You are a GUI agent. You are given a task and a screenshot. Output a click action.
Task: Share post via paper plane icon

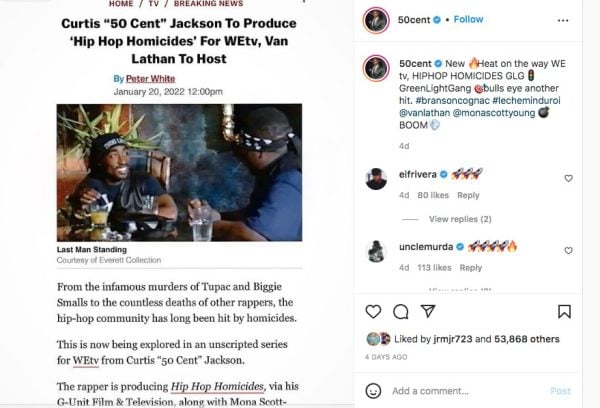click(x=428, y=311)
